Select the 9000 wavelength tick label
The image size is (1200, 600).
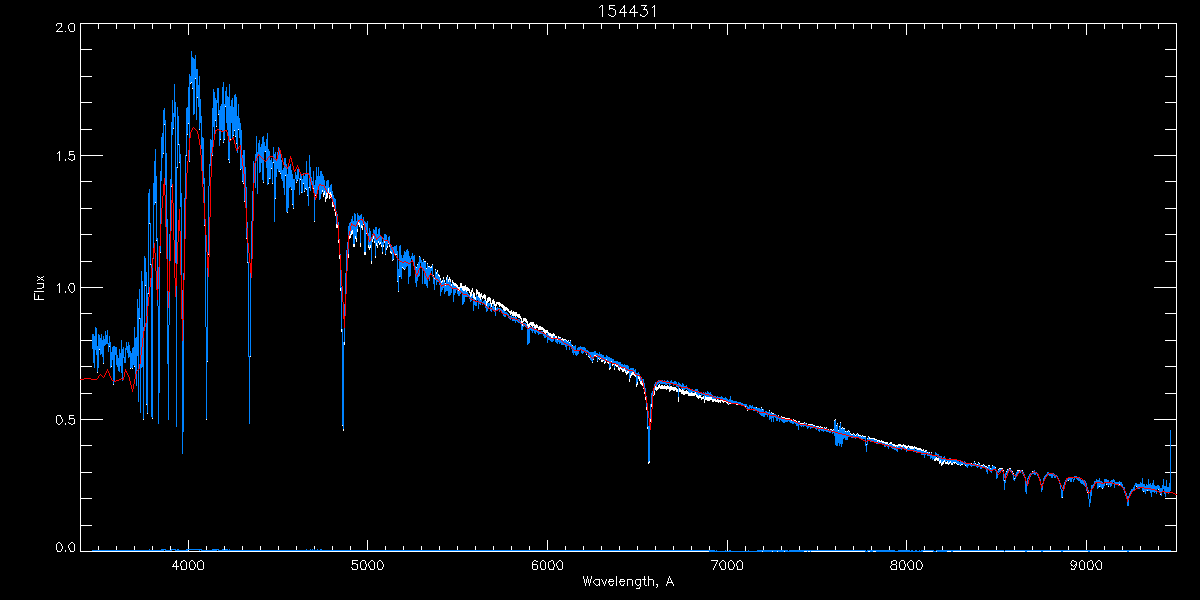coord(1086,563)
